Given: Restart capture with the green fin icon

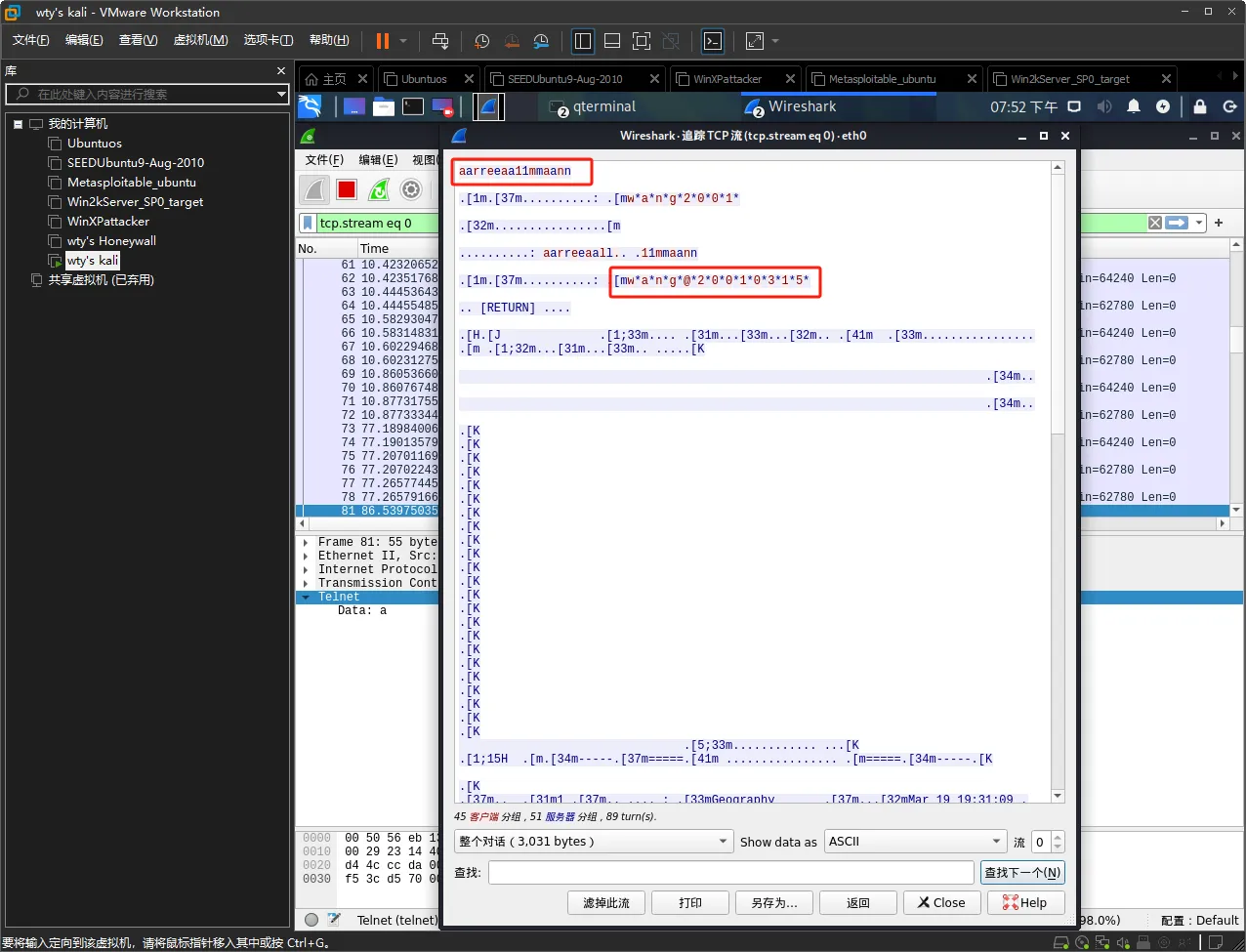Looking at the screenshot, I should tap(379, 189).
